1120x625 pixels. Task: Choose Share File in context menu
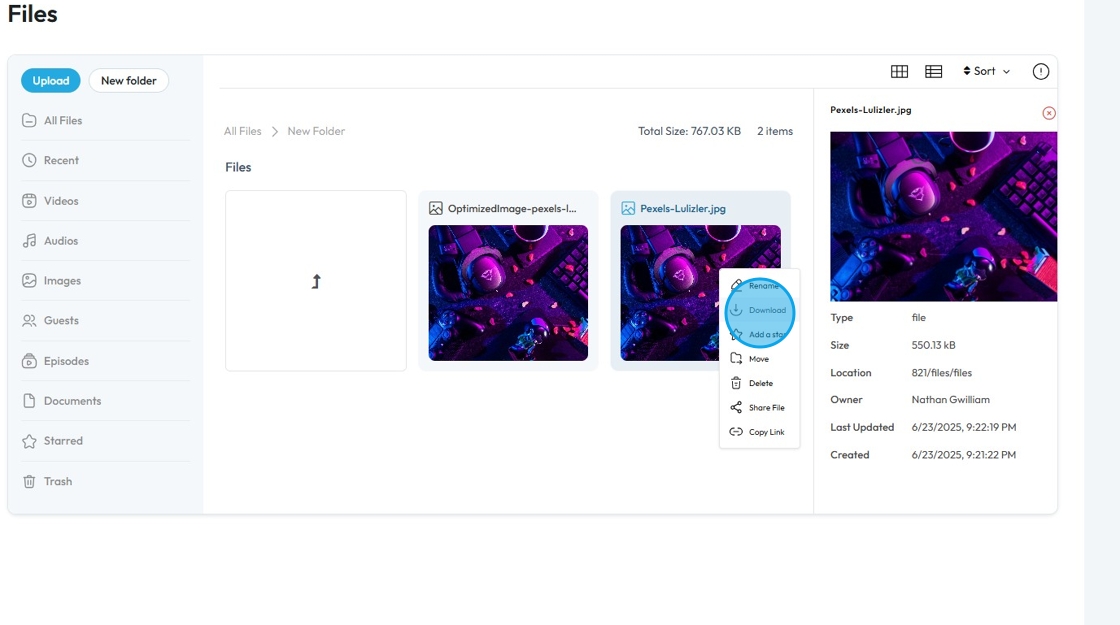coord(759,408)
